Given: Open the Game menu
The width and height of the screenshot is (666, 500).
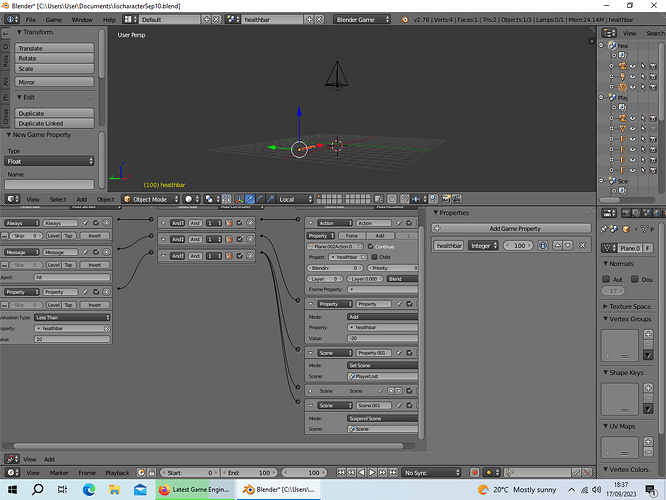Looking at the screenshot, I should 54,20.
